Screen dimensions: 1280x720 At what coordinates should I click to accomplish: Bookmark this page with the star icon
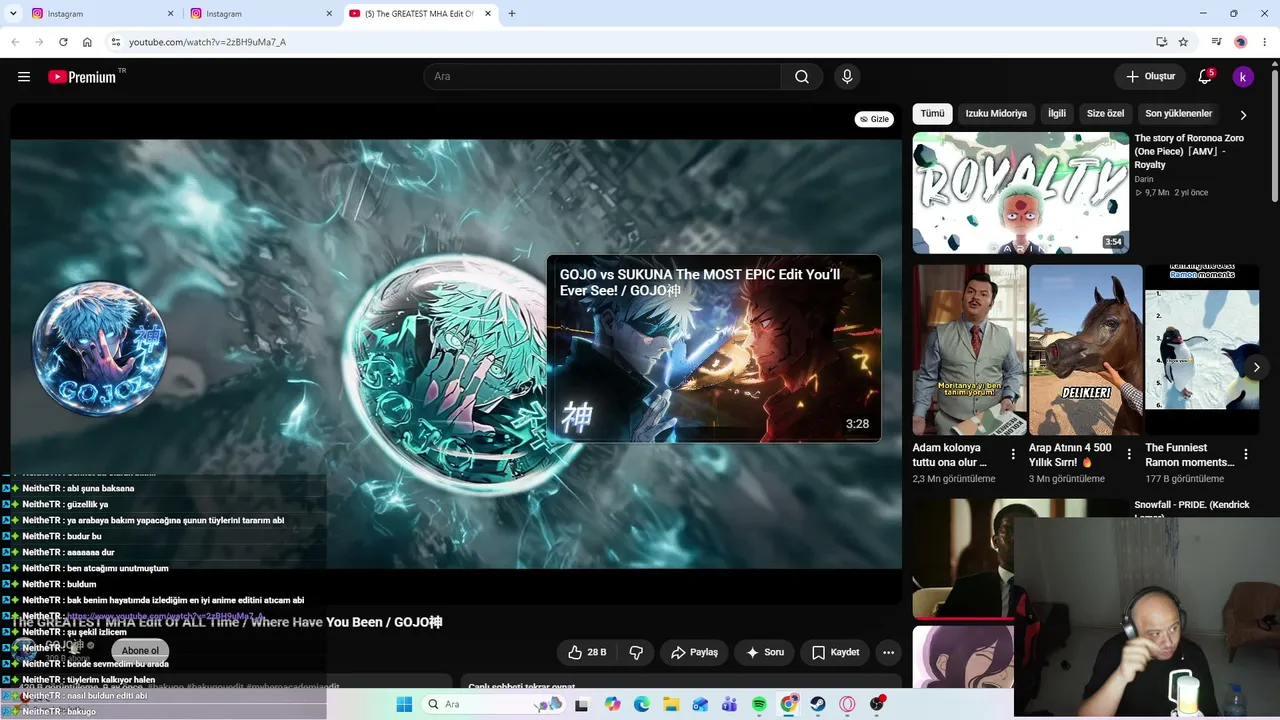1183,42
